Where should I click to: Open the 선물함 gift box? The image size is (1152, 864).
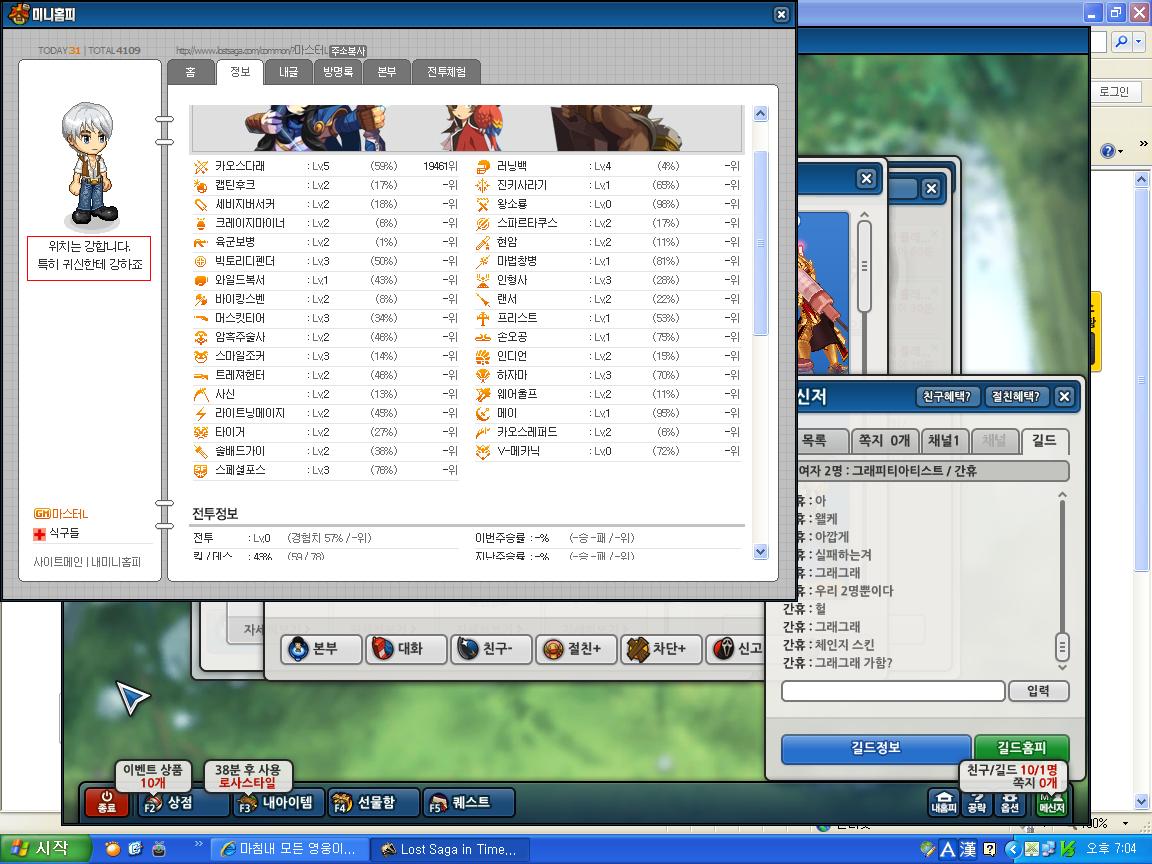coord(374,802)
